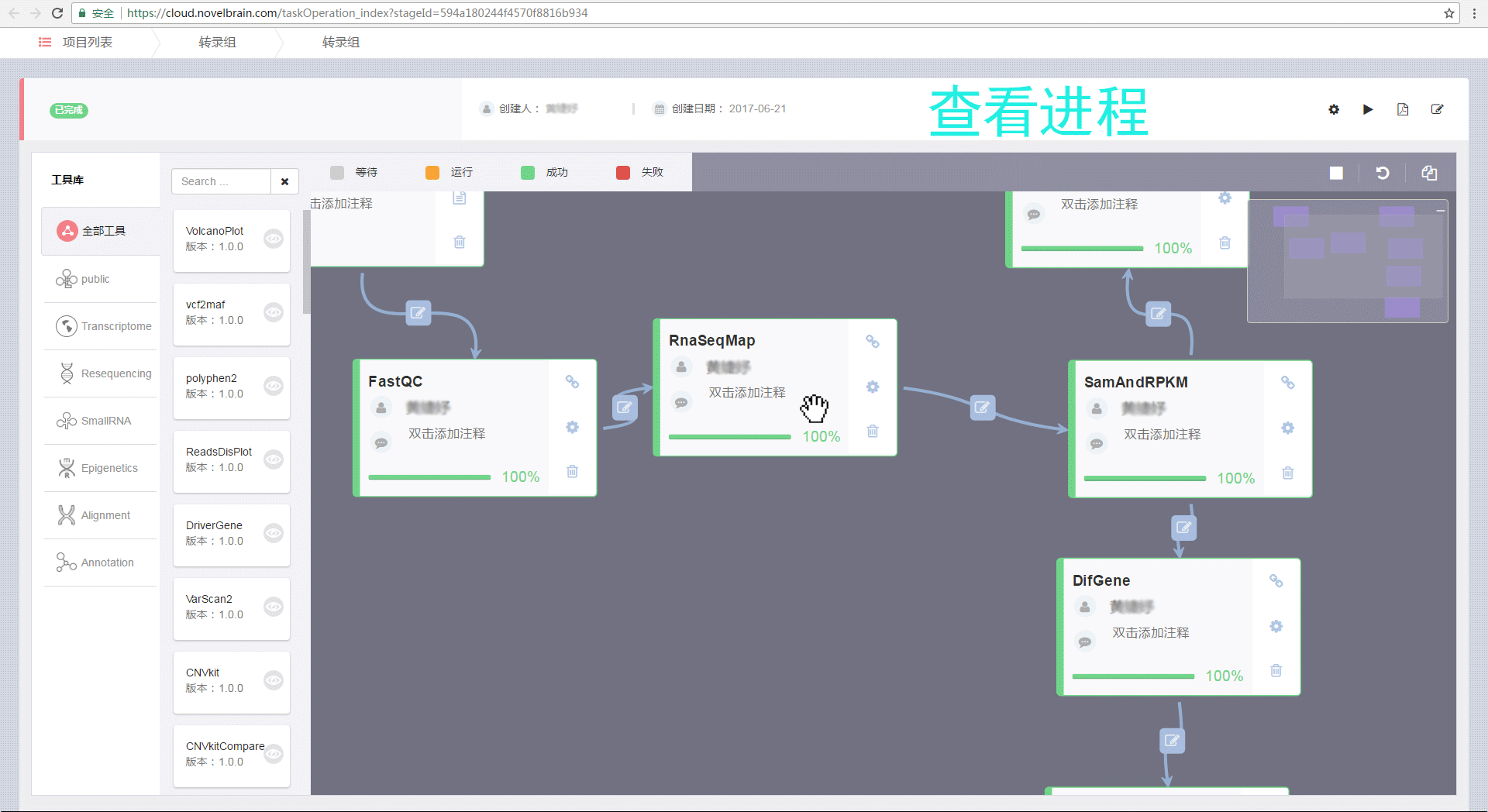Clear the tool search with X button
The height and width of the screenshot is (812, 1488).
[x=284, y=181]
